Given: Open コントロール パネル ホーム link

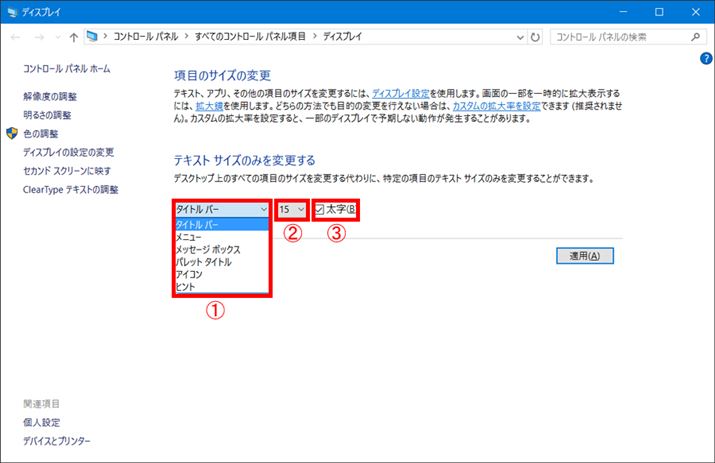Looking at the screenshot, I should click(x=67, y=68).
